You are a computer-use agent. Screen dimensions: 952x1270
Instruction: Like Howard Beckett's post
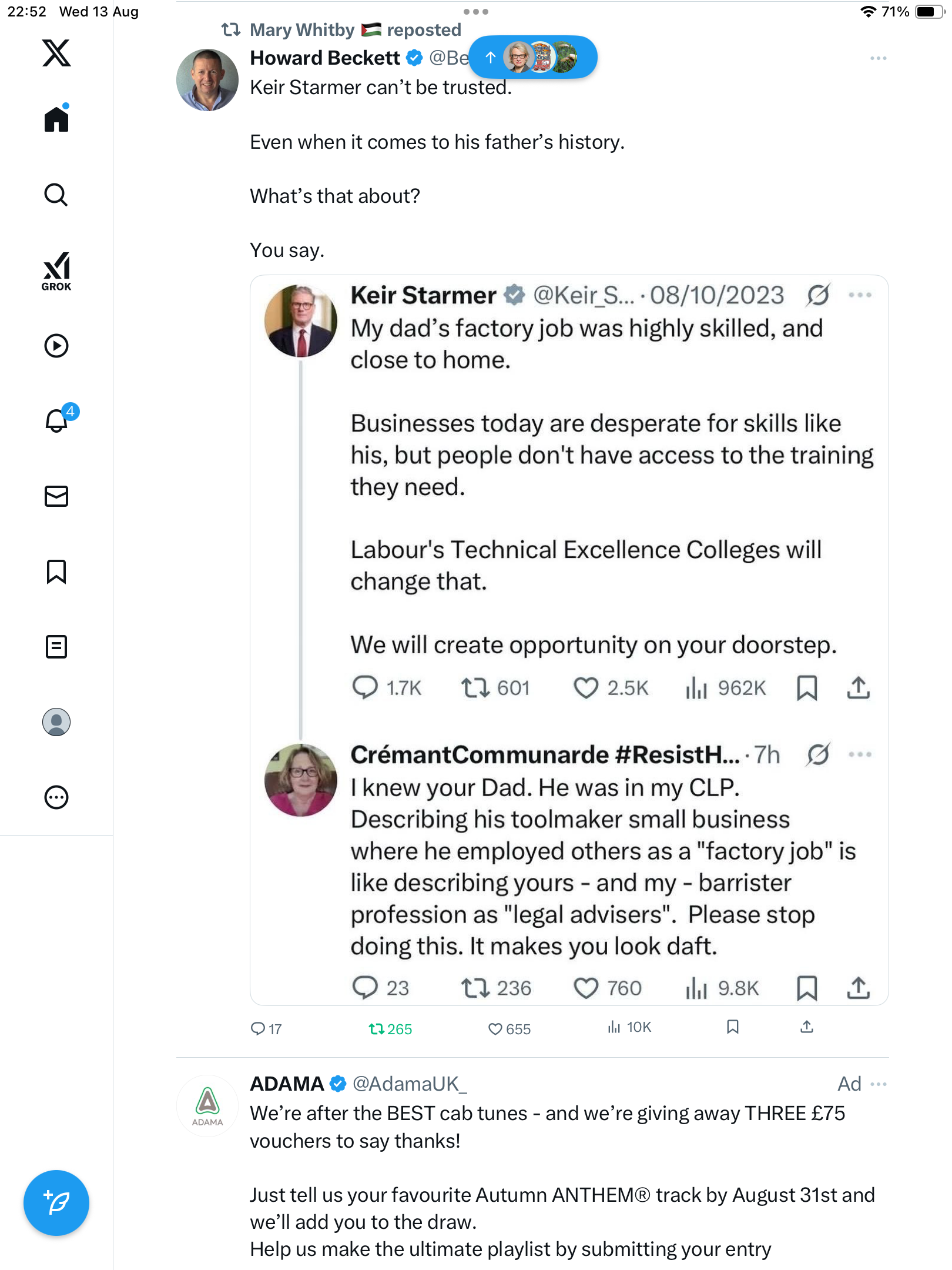(x=495, y=1029)
